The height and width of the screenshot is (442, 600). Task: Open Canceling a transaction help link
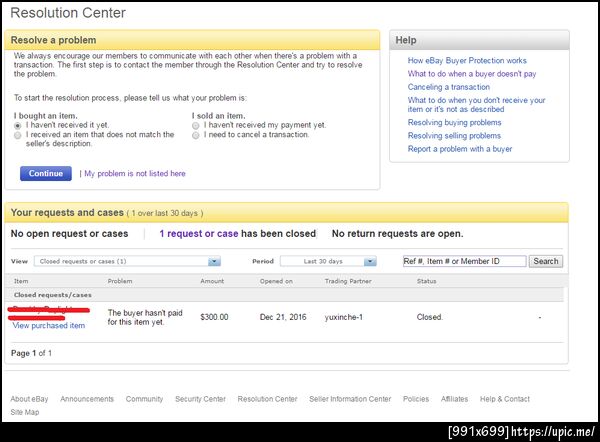point(448,87)
